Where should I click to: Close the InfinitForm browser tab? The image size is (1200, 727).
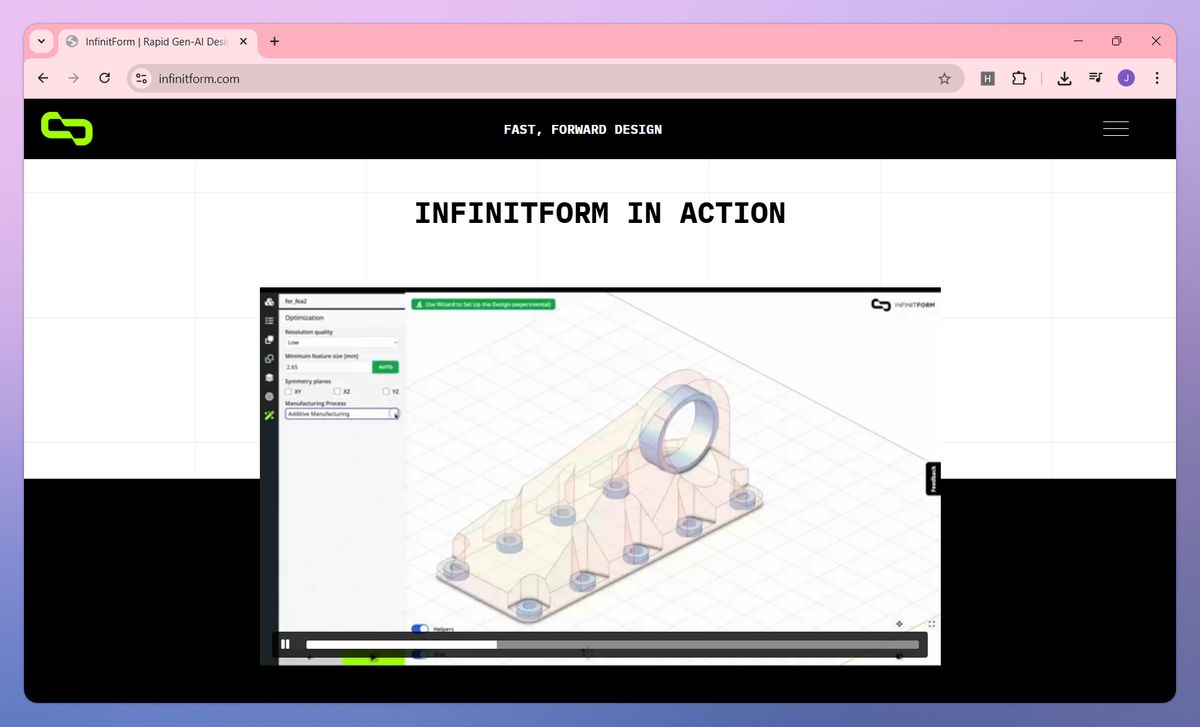pyautogui.click(x=243, y=42)
